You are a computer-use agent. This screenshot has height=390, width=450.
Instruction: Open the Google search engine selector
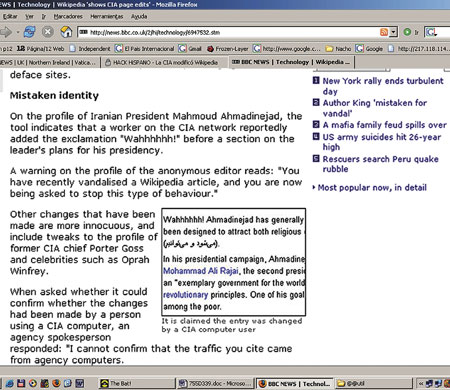click(431, 32)
